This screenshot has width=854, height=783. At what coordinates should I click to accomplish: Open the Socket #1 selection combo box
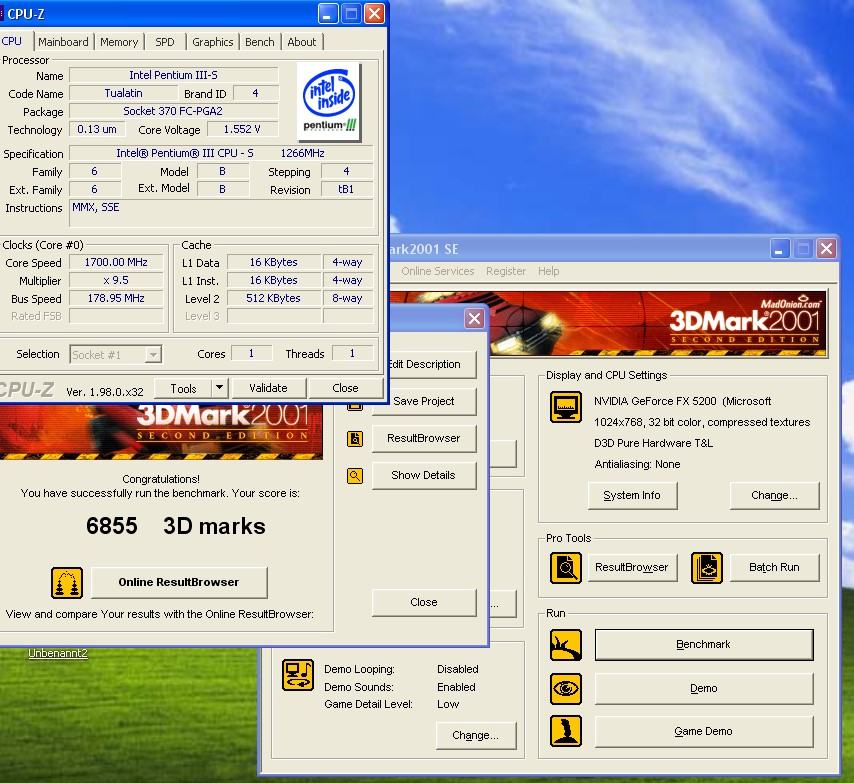115,355
